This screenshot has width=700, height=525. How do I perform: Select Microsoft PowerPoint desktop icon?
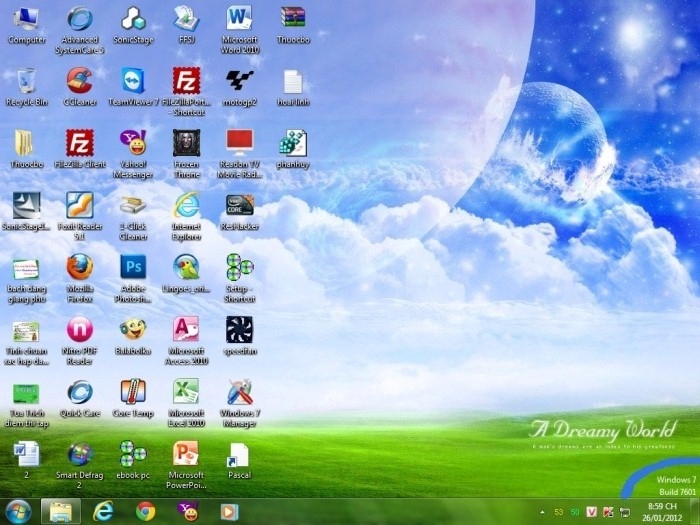[x=186, y=465]
